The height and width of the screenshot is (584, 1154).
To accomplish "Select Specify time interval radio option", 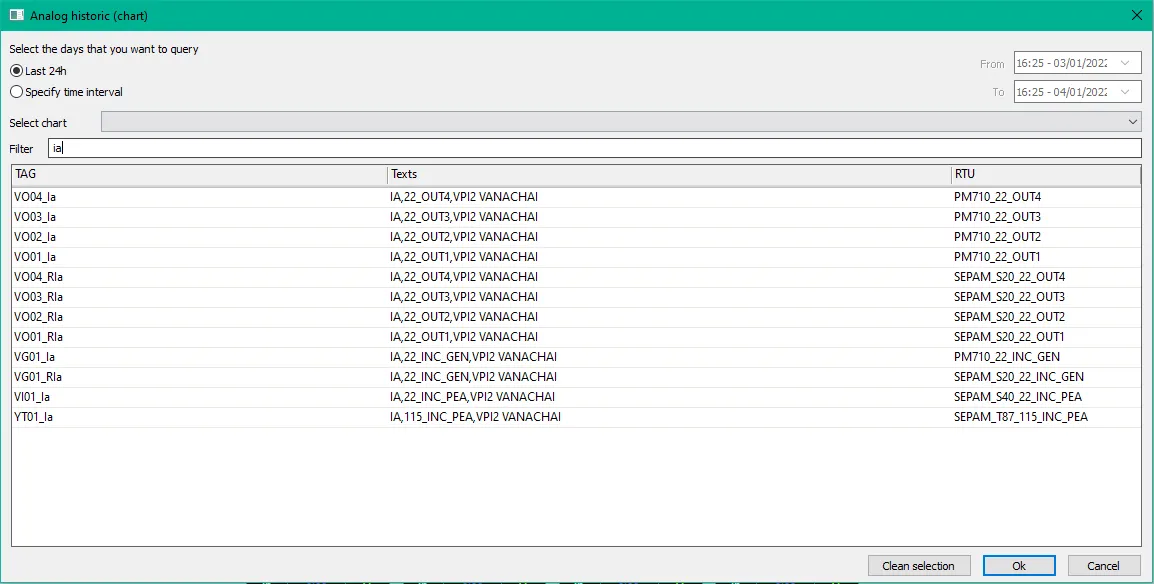I will point(66,92).
